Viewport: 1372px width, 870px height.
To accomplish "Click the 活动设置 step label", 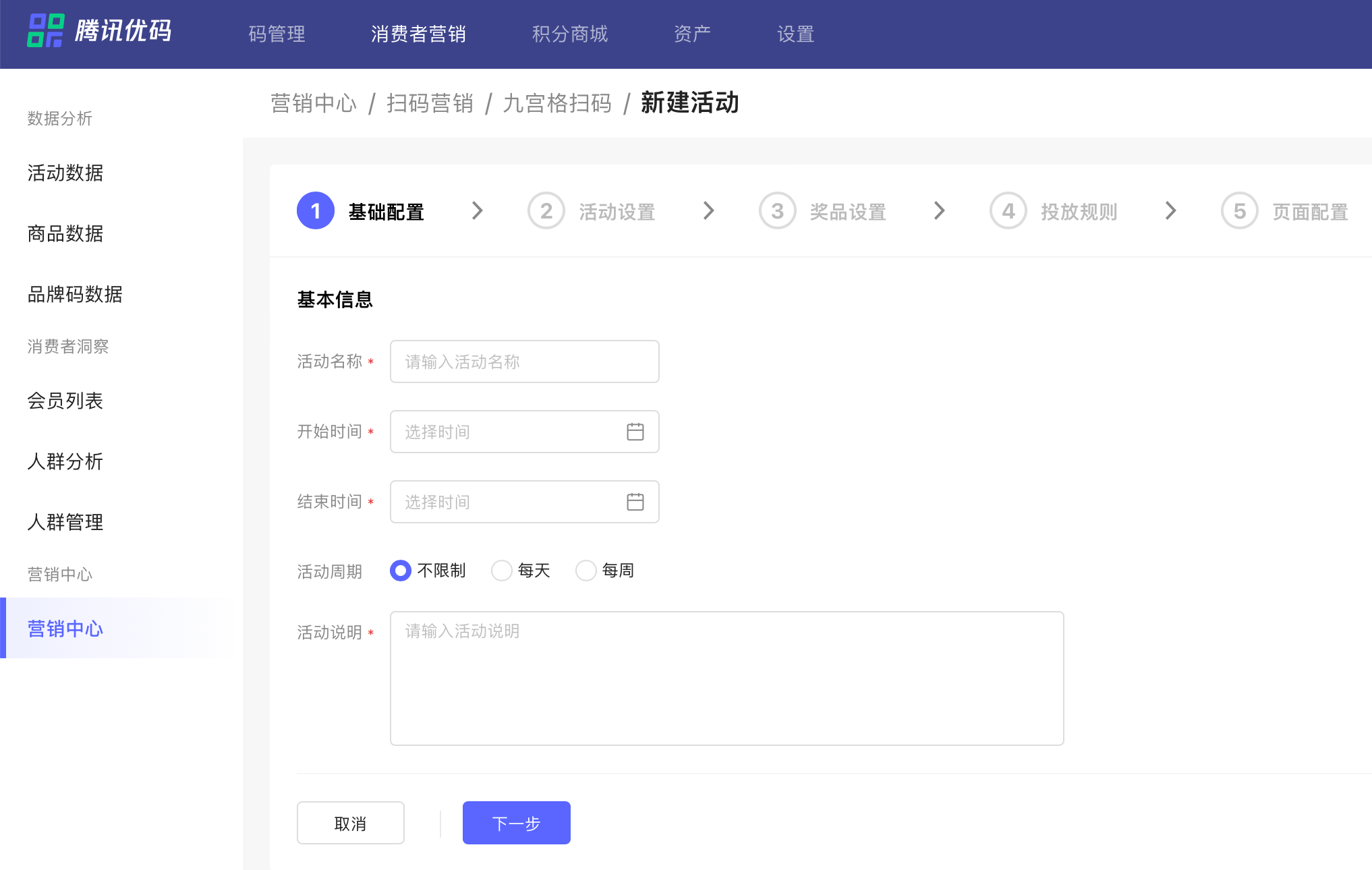I will 617,212.
